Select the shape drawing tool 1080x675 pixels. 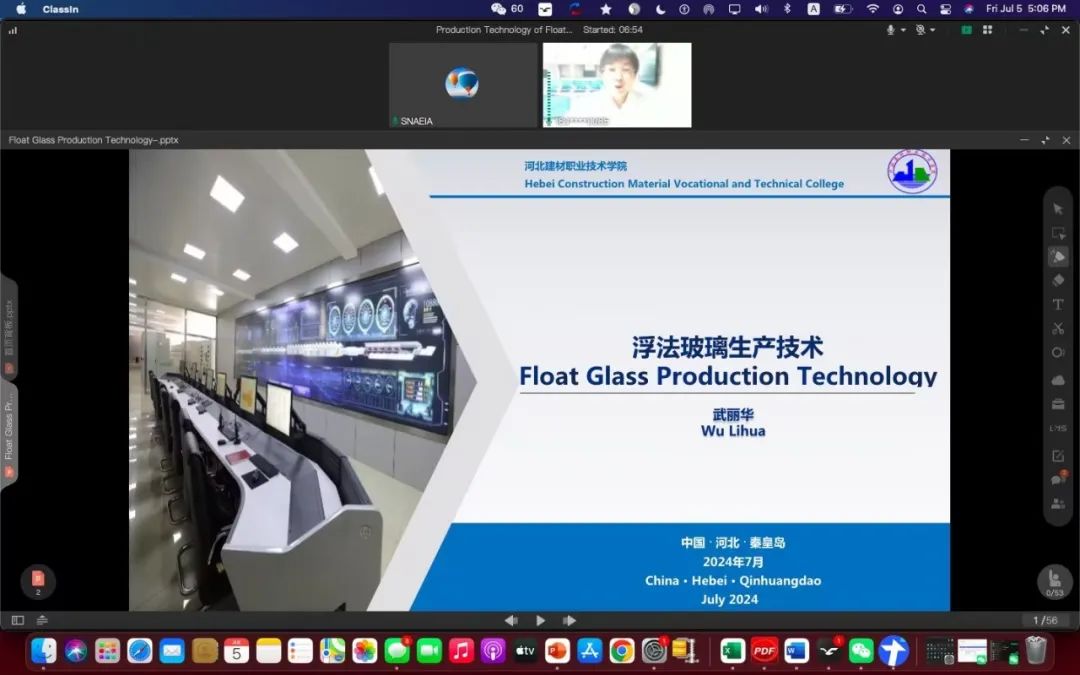pyautogui.click(x=1058, y=353)
